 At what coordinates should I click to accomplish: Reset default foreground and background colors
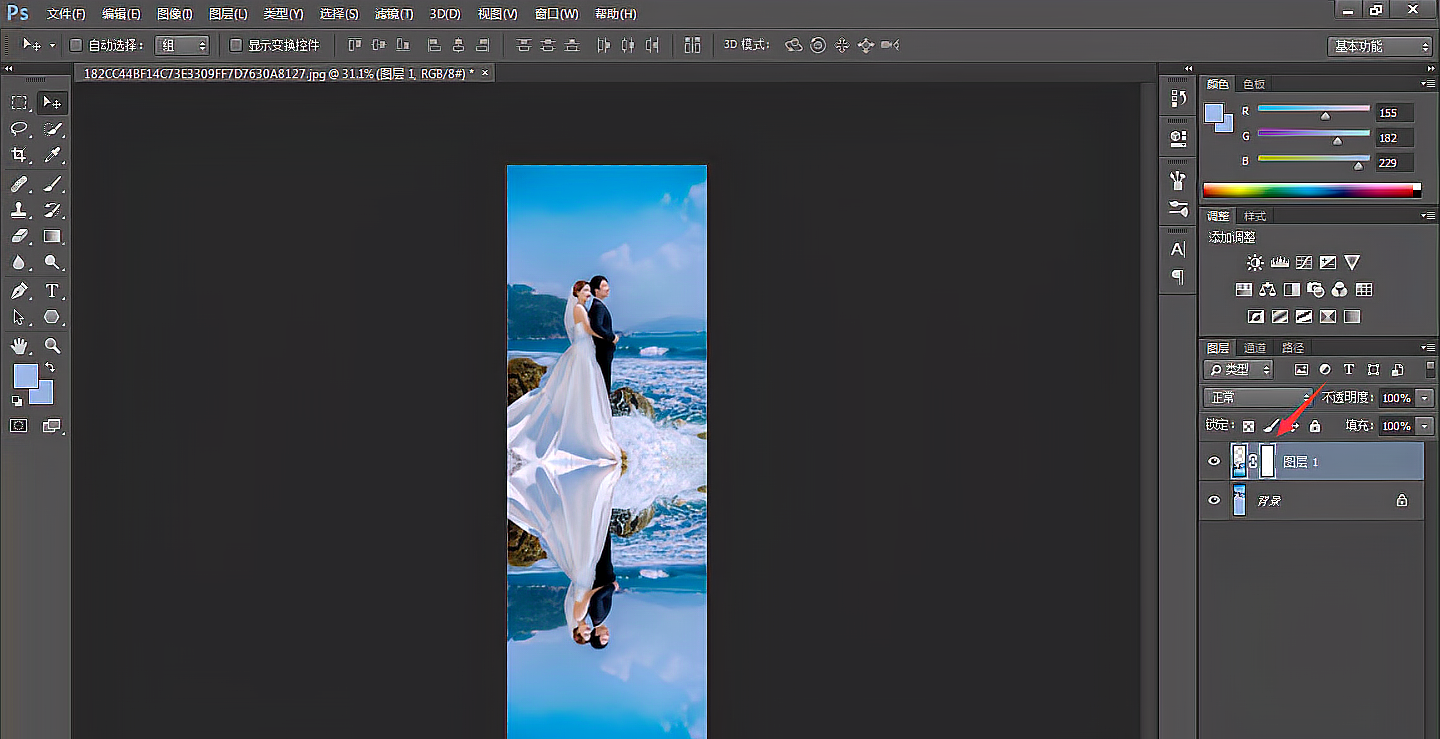click(x=17, y=401)
